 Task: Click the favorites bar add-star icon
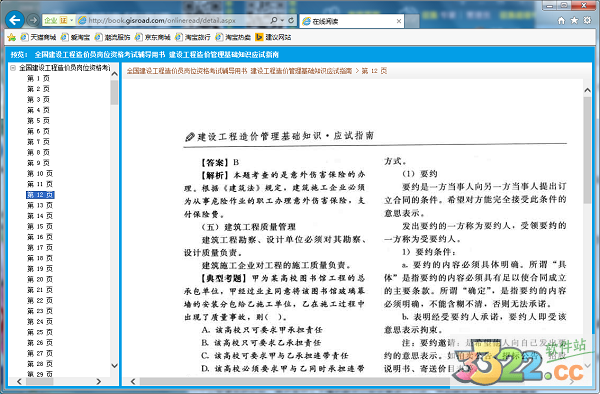click(12, 37)
